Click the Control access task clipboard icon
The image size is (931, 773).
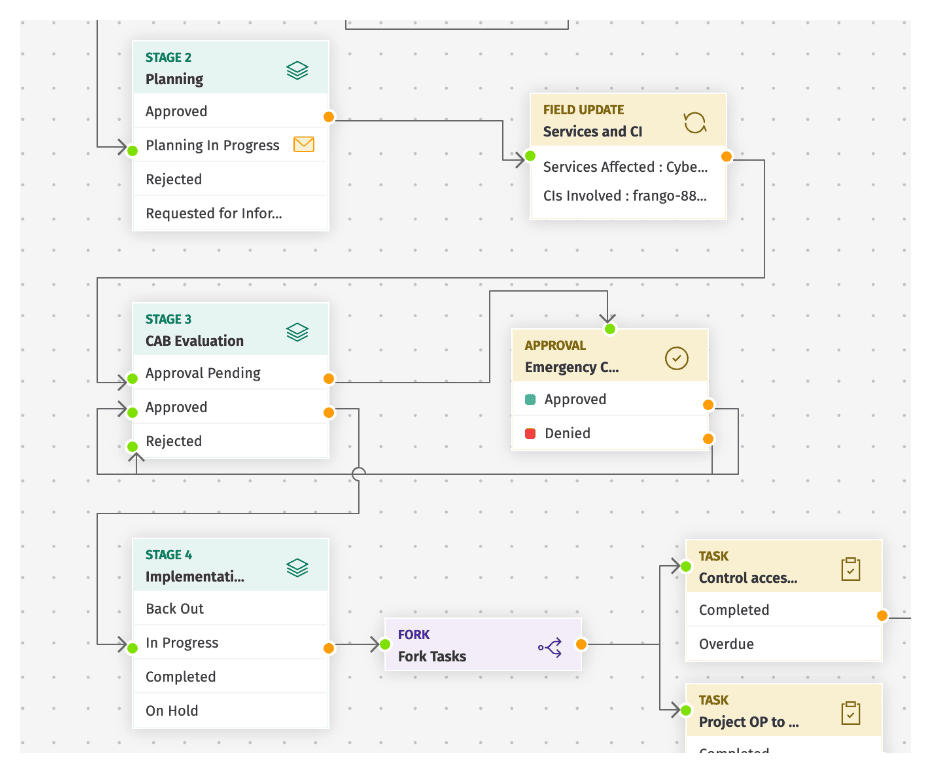tap(850, 570)
